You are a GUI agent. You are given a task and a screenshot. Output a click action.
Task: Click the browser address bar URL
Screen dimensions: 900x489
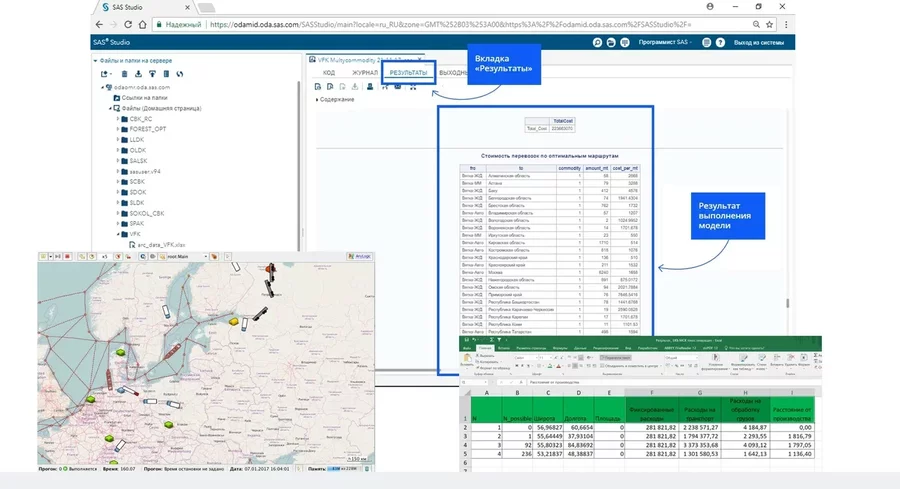[451, 25]
